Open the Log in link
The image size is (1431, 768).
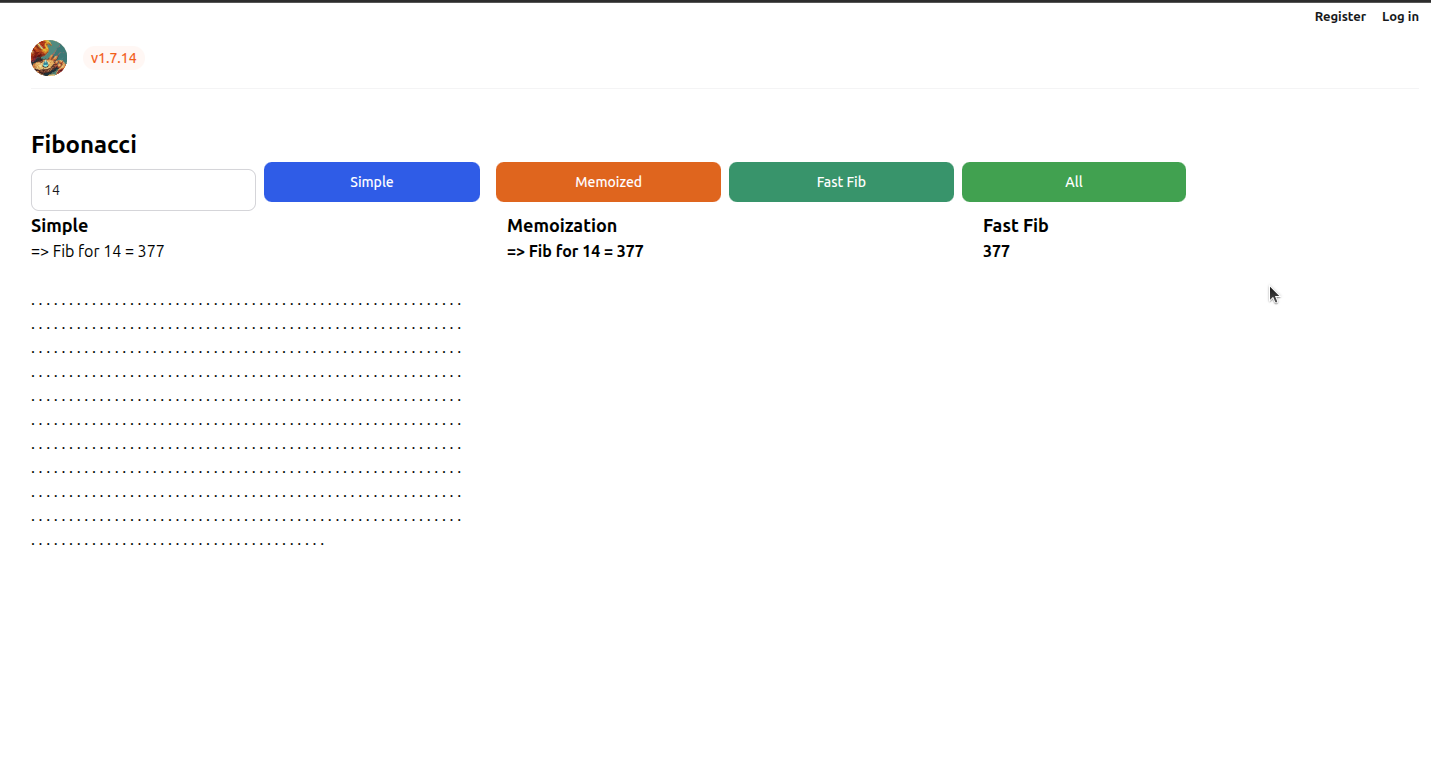click(1400, 16)
